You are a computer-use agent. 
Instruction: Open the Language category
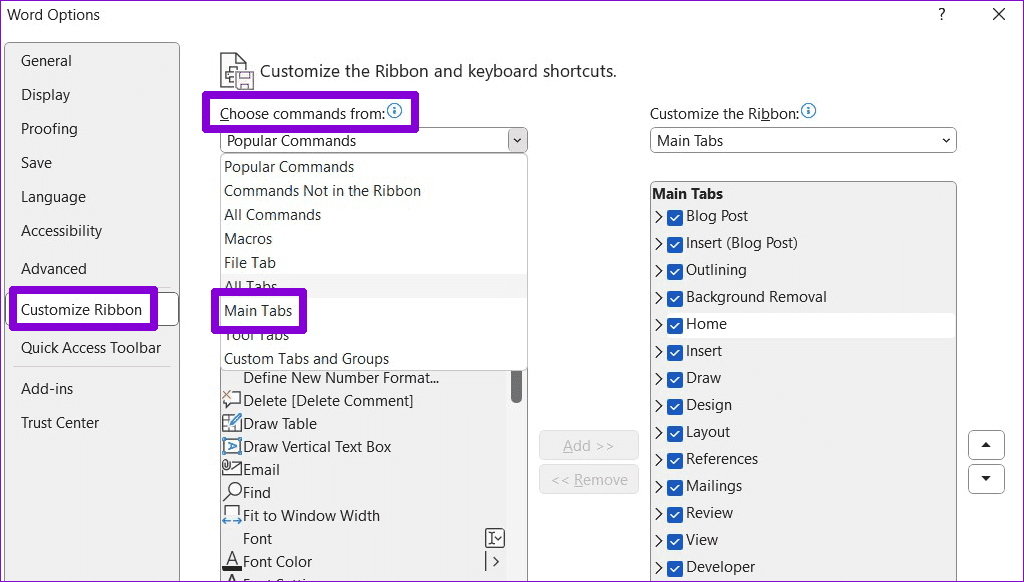(x=92, y=197)
